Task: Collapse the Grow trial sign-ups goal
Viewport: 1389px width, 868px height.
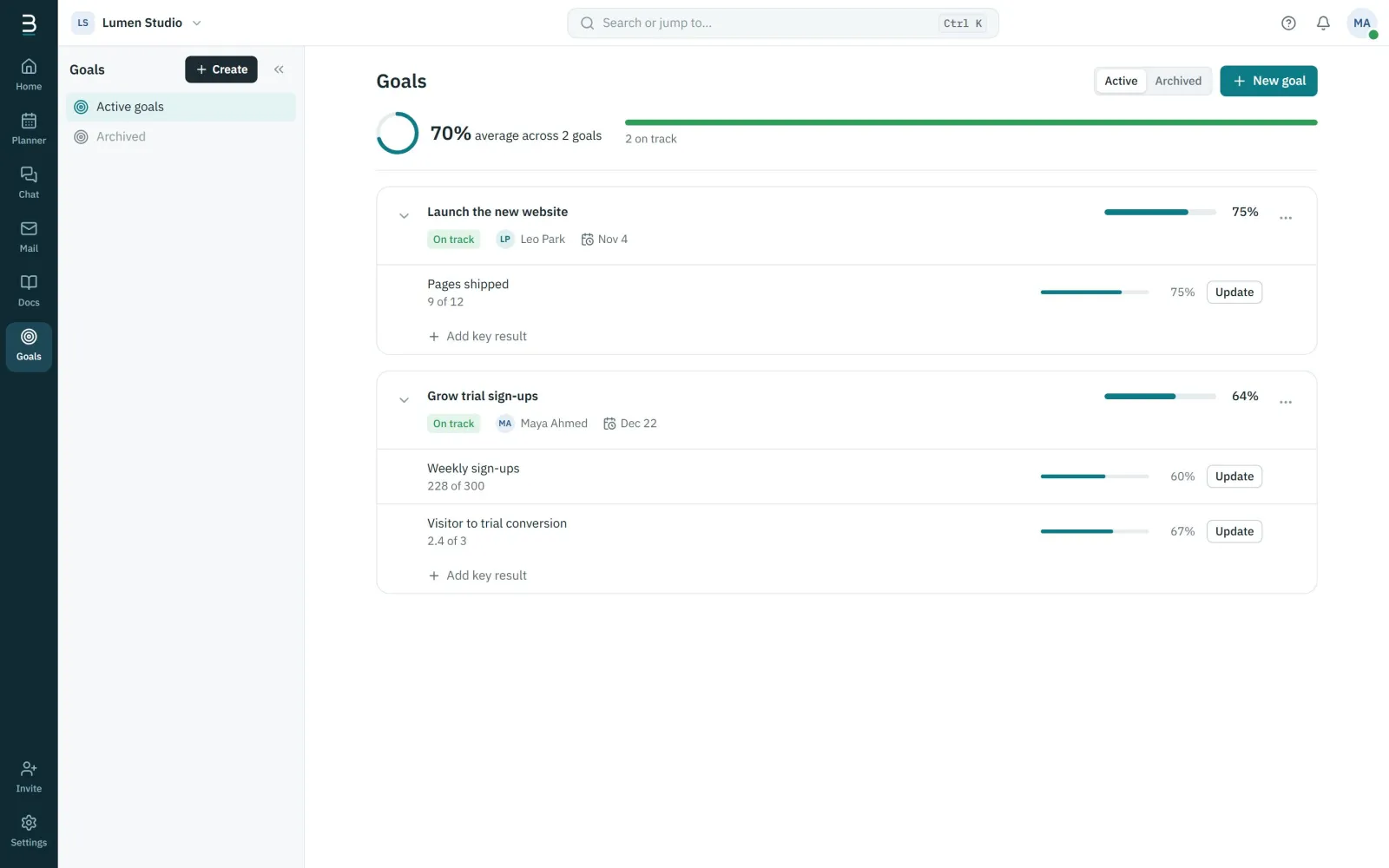Action: [404, 400]
